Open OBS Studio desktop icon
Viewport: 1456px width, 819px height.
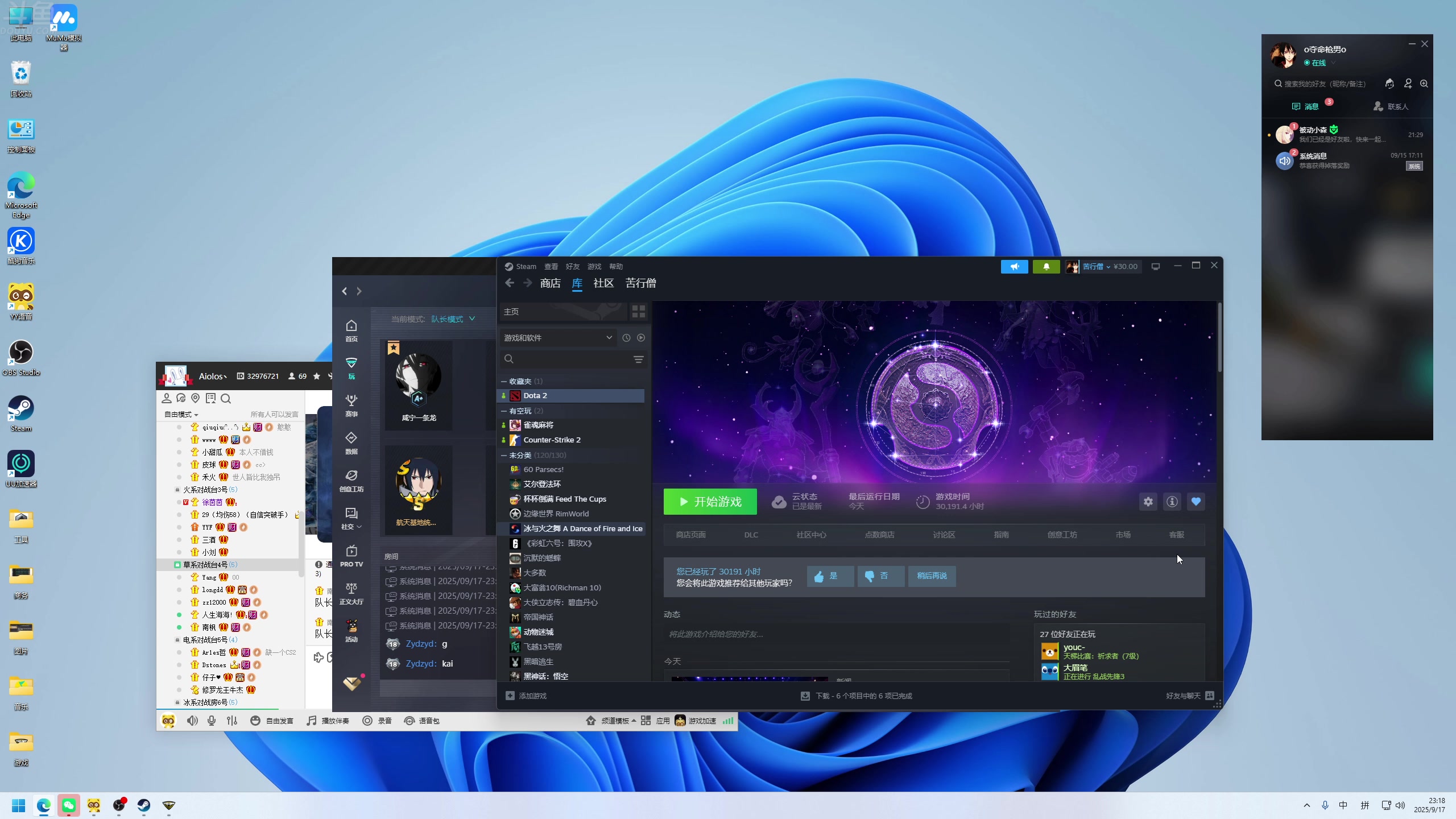[x=21, y=358]
